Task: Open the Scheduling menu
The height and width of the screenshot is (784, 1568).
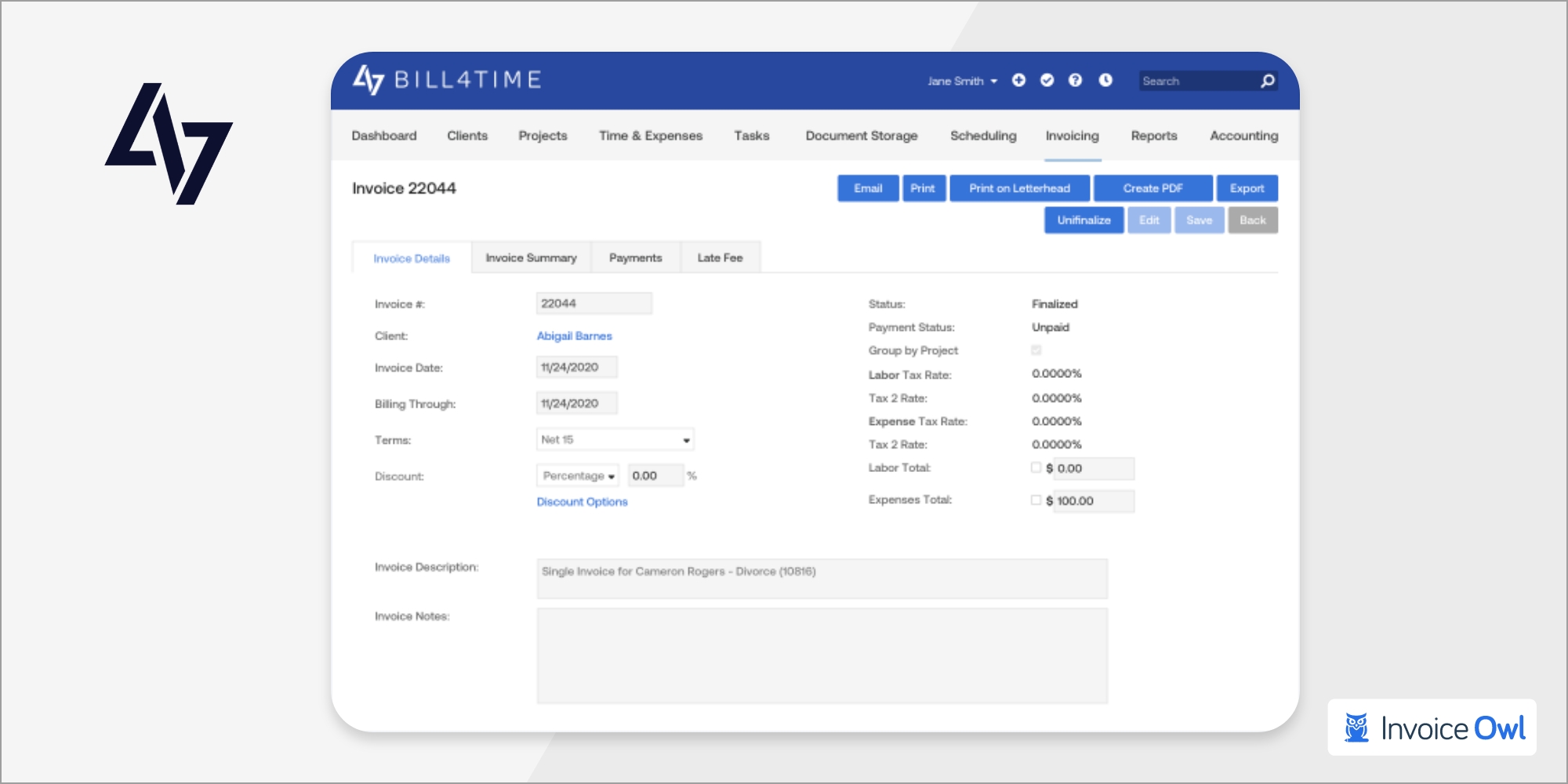Action: pos(983,136)
